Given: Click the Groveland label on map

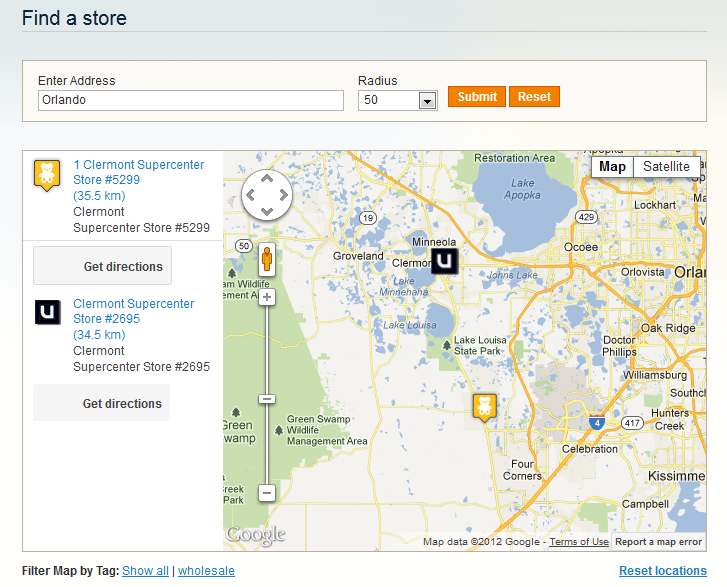Looking at the screenshot, I should pyautogui.click(x=358, y=256).
